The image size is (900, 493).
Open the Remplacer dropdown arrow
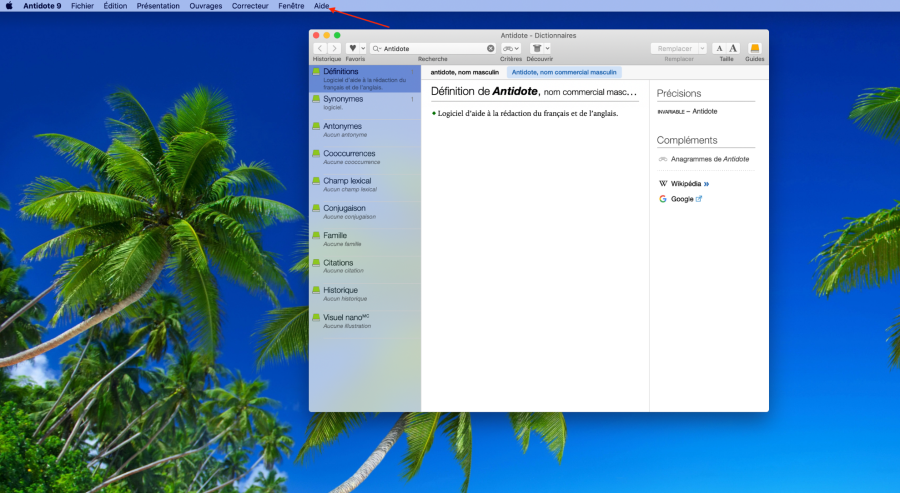pyautogui.click(x=702, y=48)
